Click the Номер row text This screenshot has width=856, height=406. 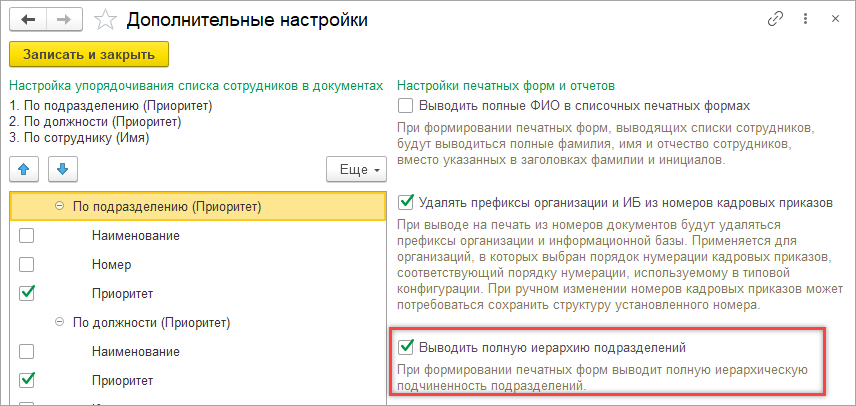pos(112,265)
